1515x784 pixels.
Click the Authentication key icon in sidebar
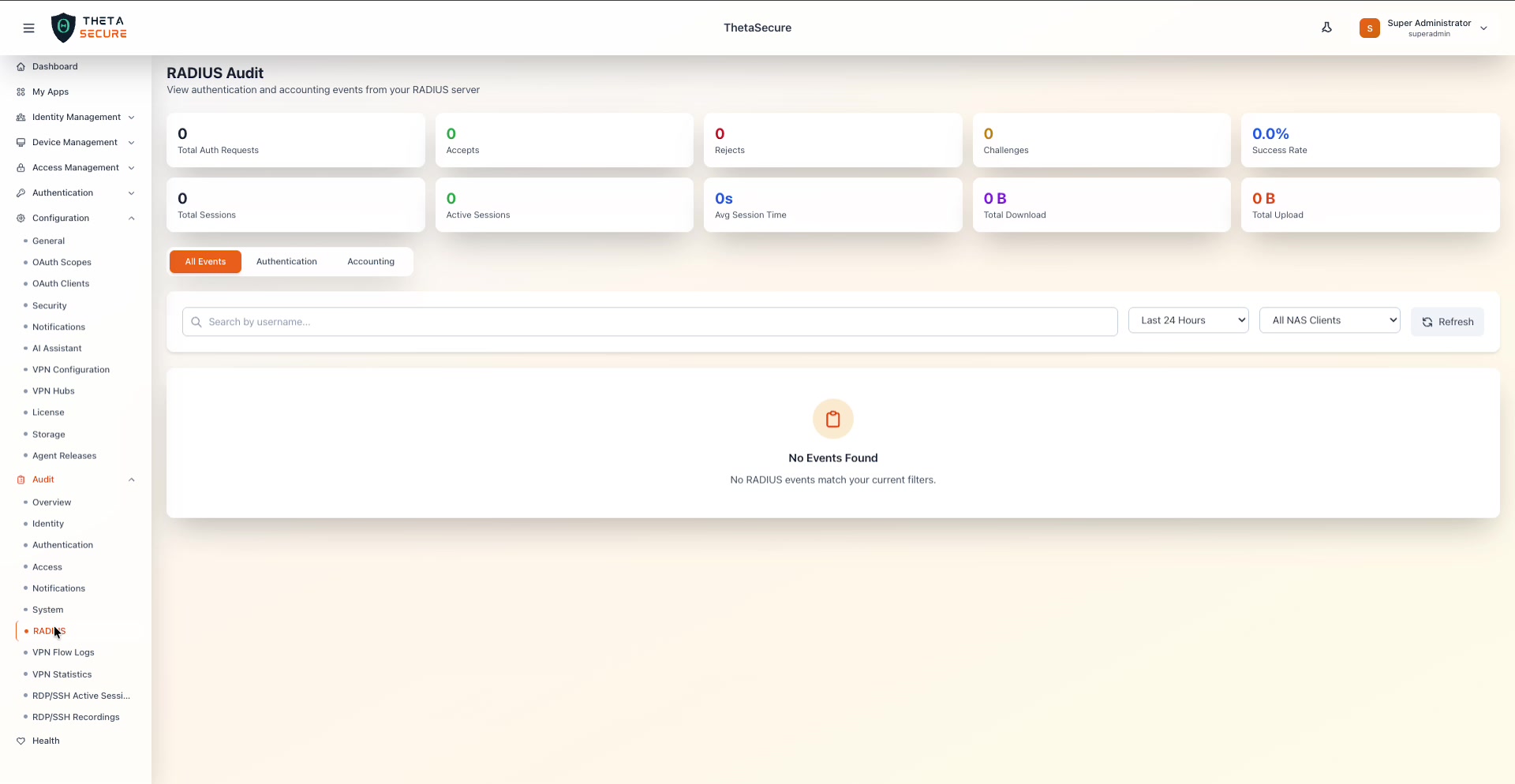pyautogui.click(x=21, y=192)
